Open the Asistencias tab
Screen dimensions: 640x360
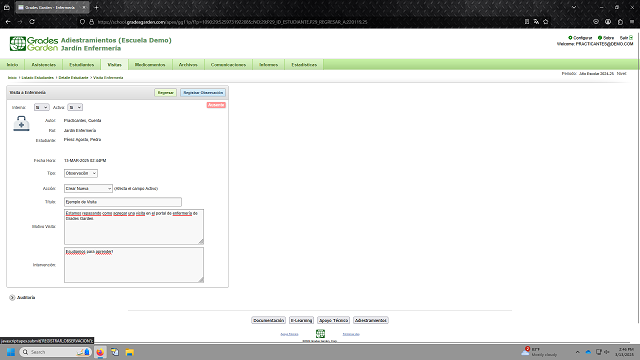coord(44,64)
